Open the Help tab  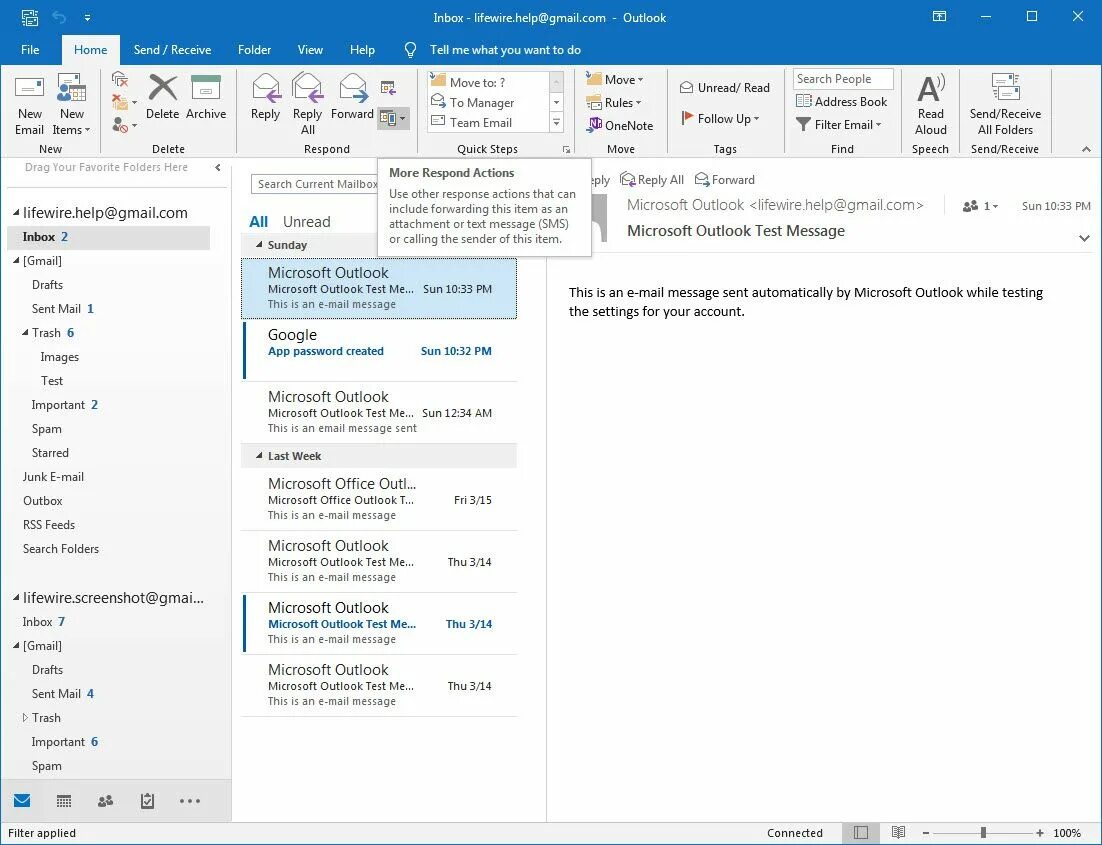tap(362, 50)
